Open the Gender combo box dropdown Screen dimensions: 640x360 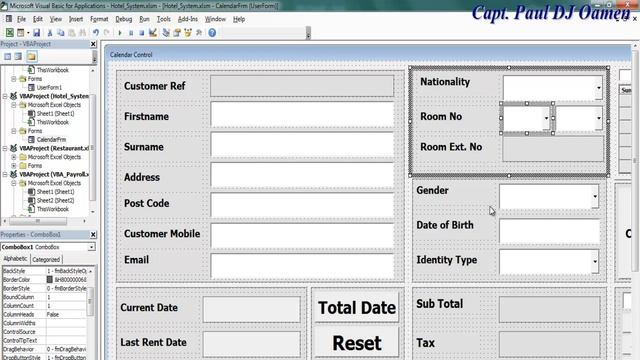click(595, 196)
